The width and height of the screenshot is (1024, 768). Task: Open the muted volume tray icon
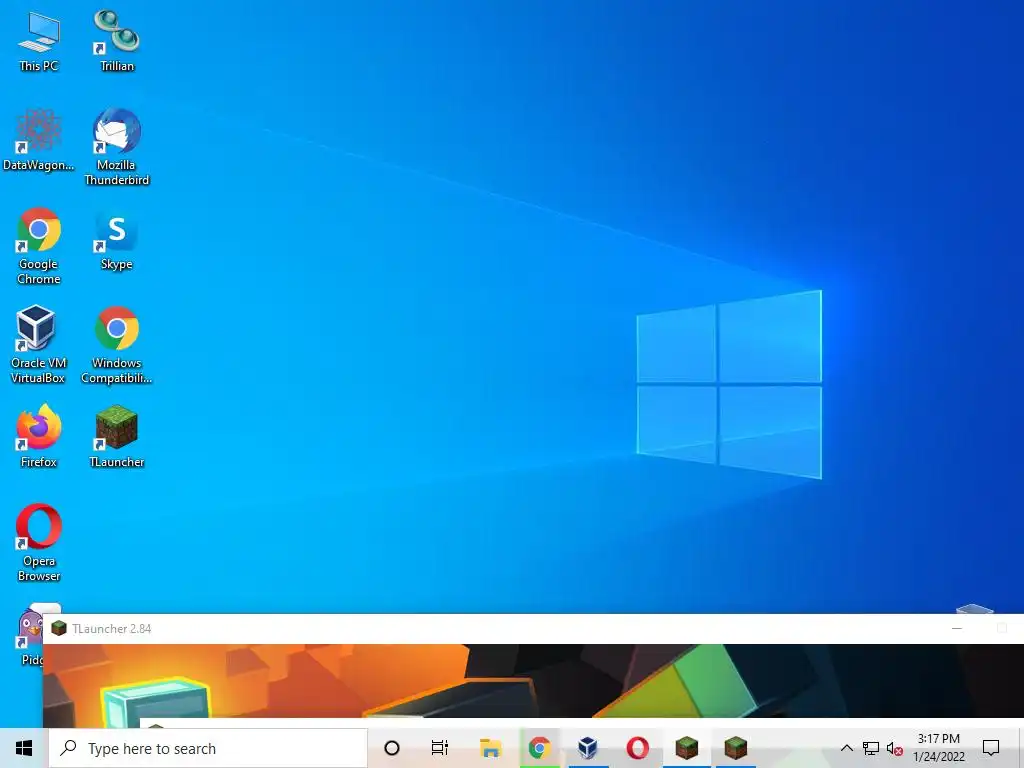pyautogui.click(x=895, y=749)
